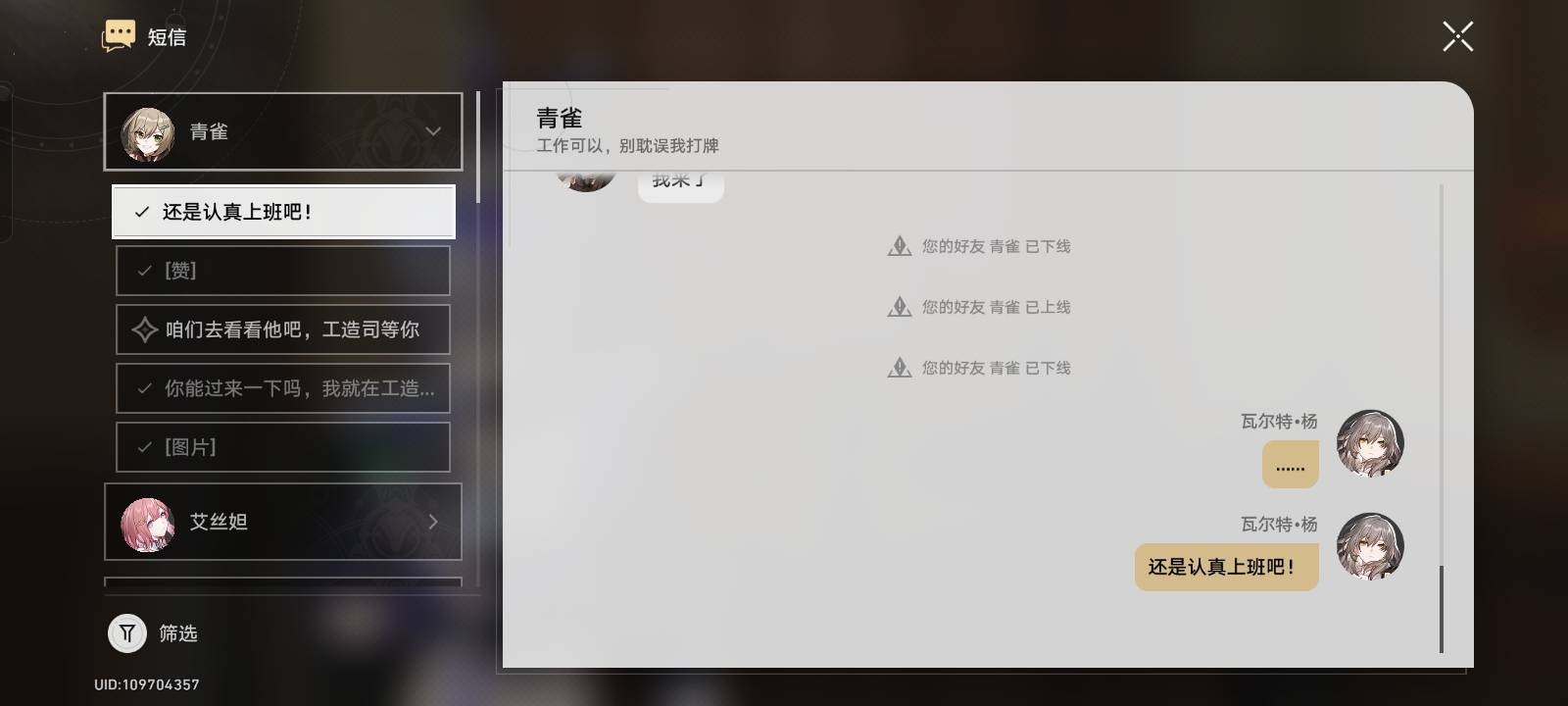Collapse 青雀 contact with the down chevron
The width and height of the screenshot is (1568, 706).
(433, 131)
